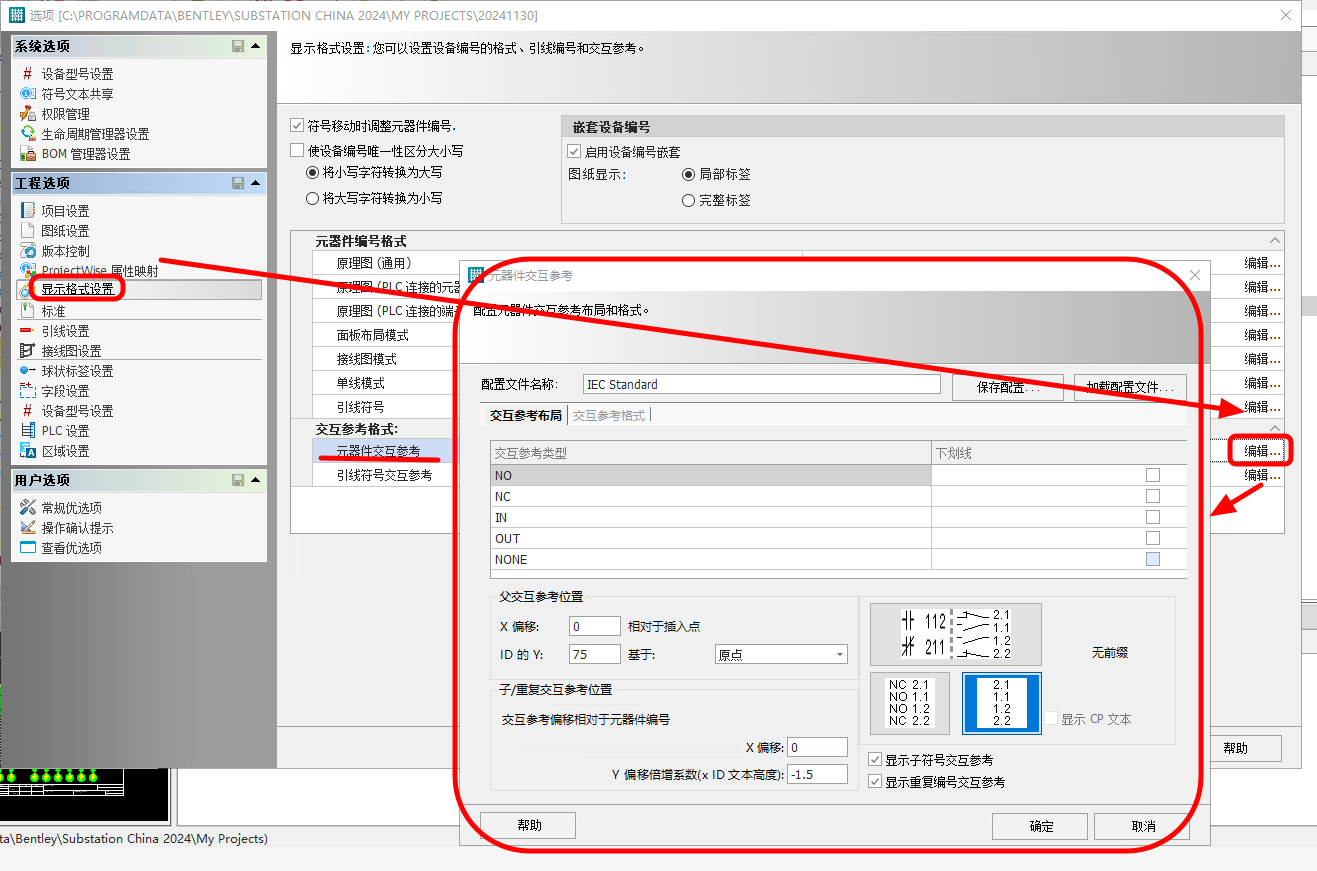Select the PLC 设置 icon
Screen dimensions: 1317x871
point(28,431)
